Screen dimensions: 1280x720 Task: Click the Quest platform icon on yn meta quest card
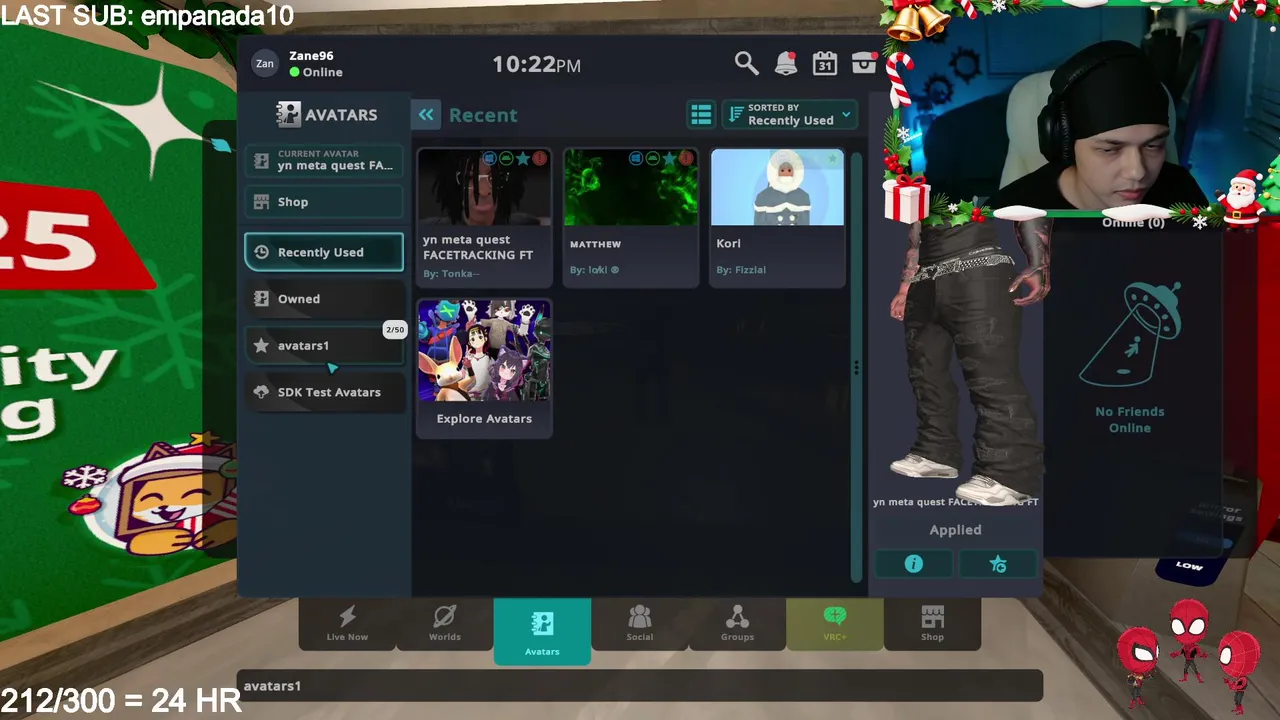click(506, 159)
